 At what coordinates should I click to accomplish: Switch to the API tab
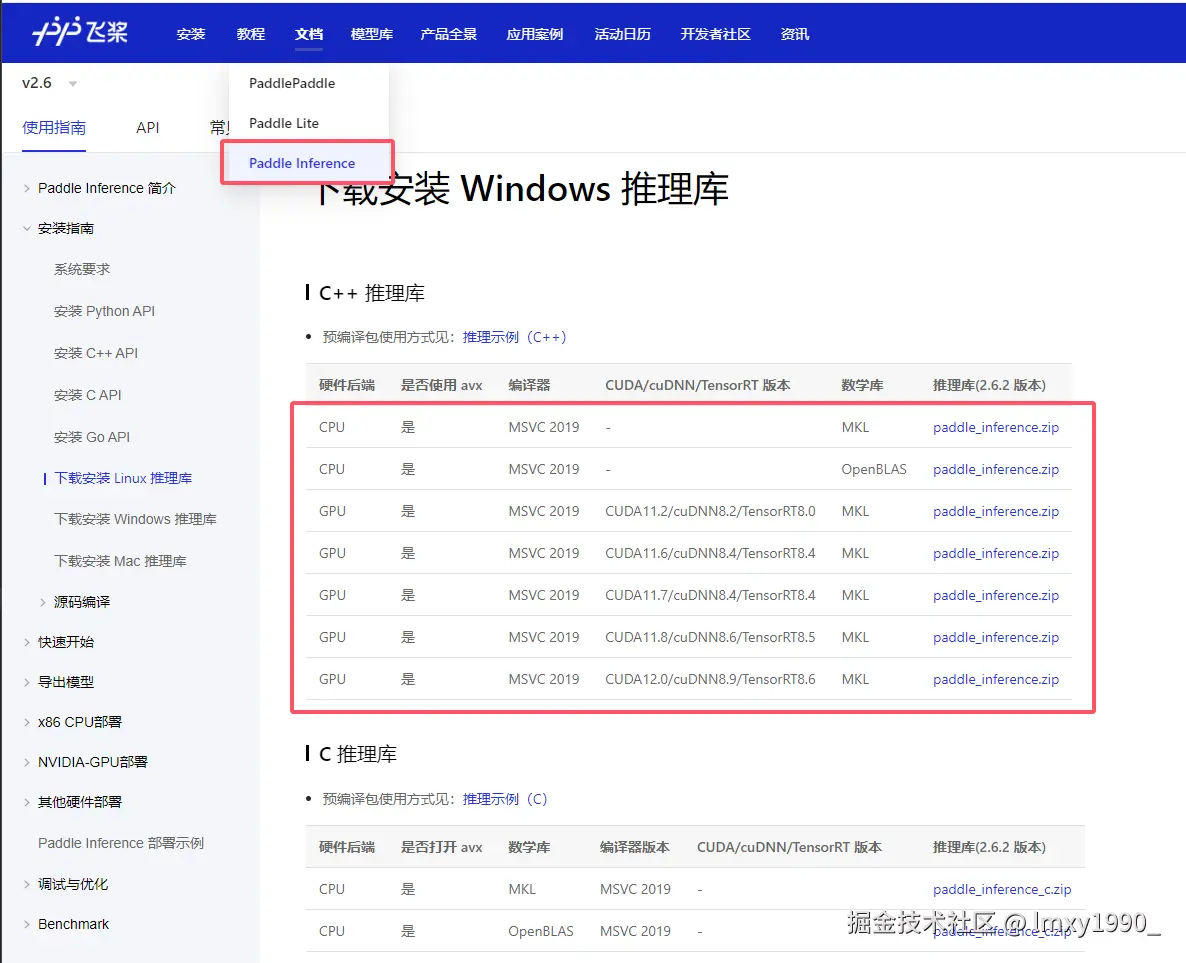[147, 128]
